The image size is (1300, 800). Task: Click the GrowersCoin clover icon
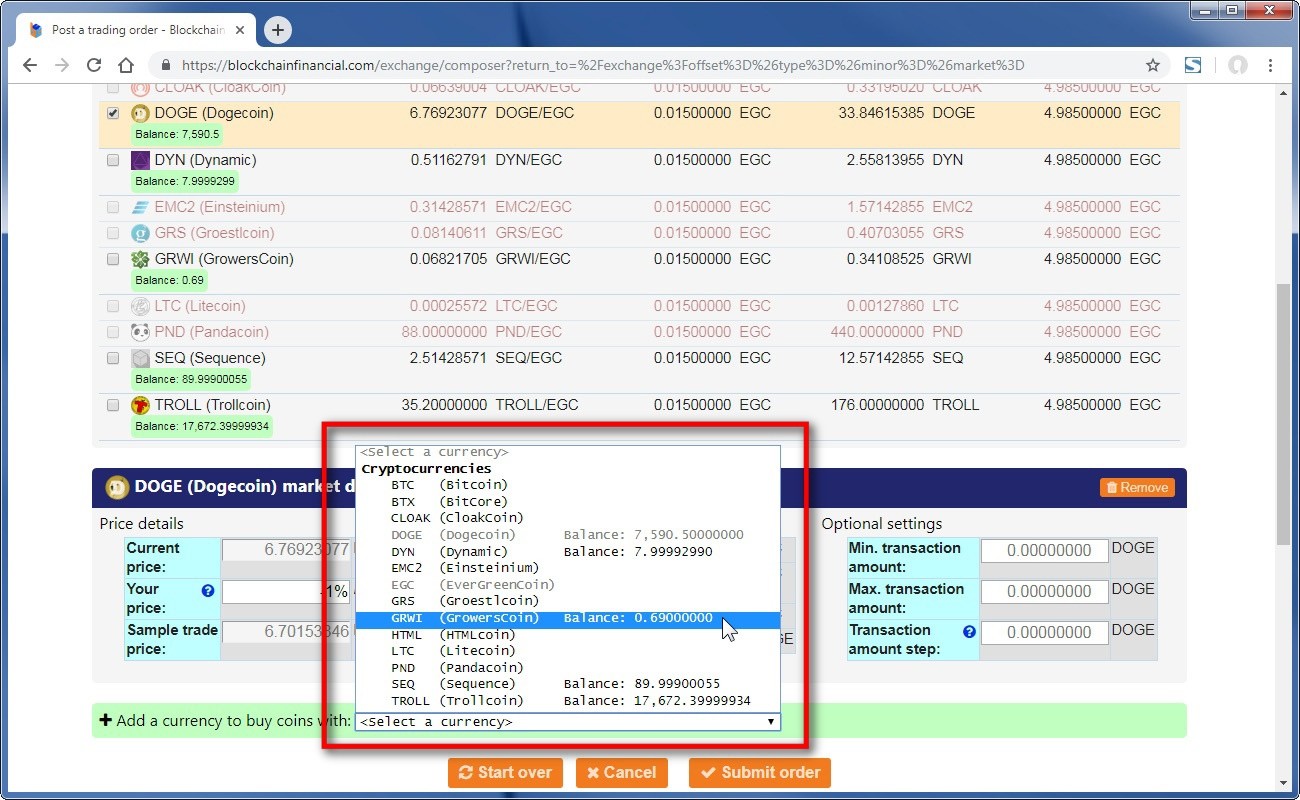[141, 259]
